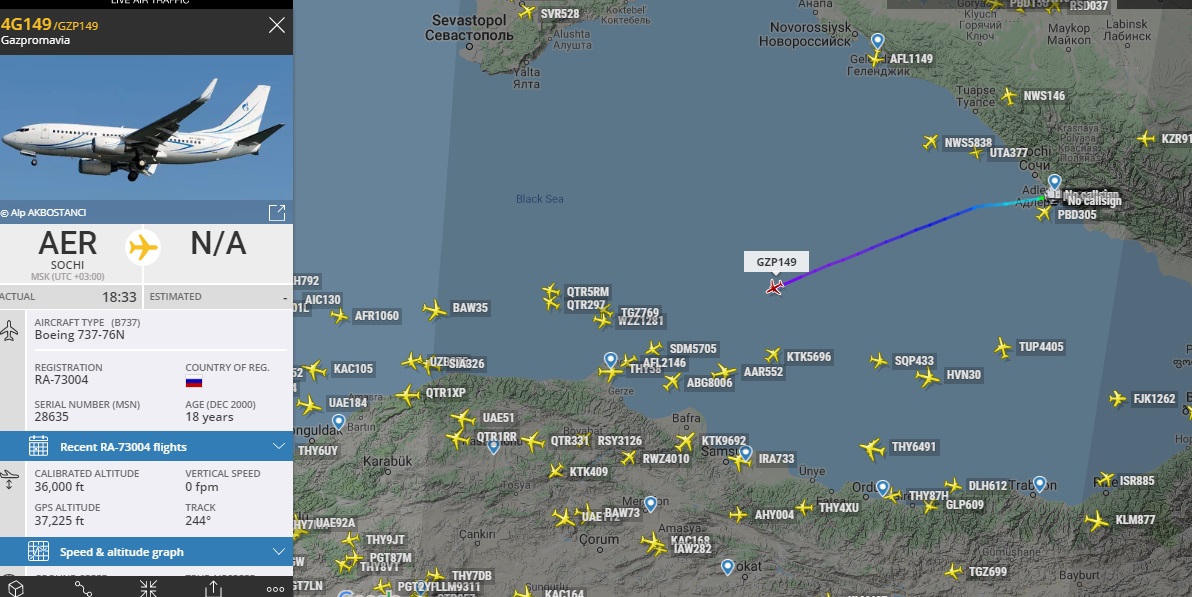The image size is (1192, 597).
Task: Click the route path icon in bottom bar
Action: click(83, 589)
